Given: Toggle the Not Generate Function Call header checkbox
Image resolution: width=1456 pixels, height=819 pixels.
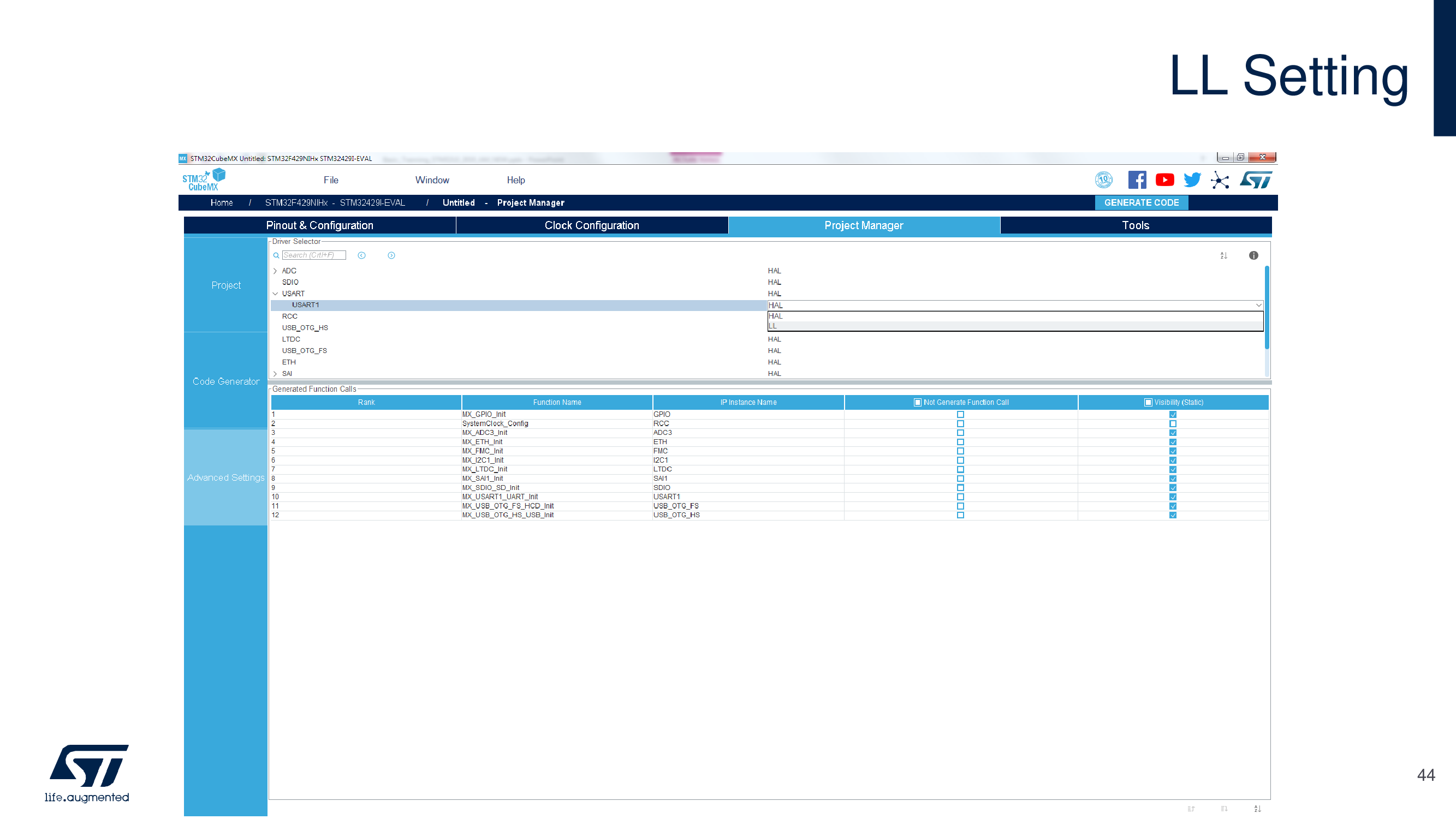Looking at the screenshot, I should (917, 403).
